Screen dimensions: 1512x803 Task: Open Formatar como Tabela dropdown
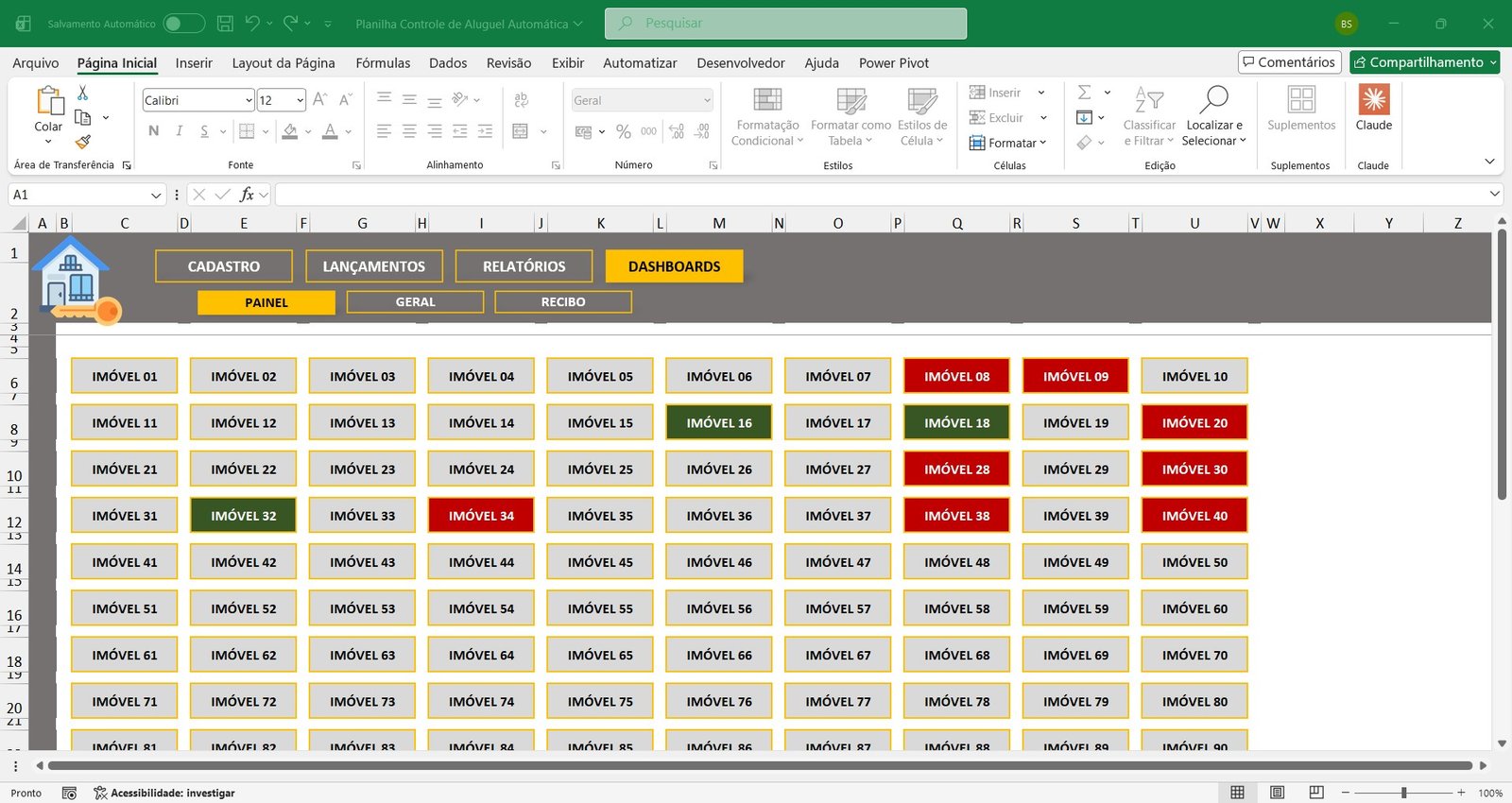[x=850, y=116]
